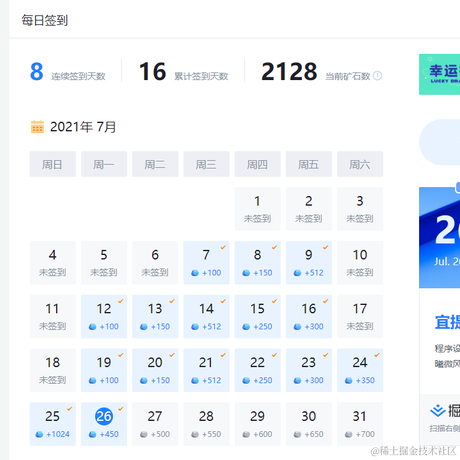
Task: Click the 周三 weekday header
Action: click(x=206, y=164)
